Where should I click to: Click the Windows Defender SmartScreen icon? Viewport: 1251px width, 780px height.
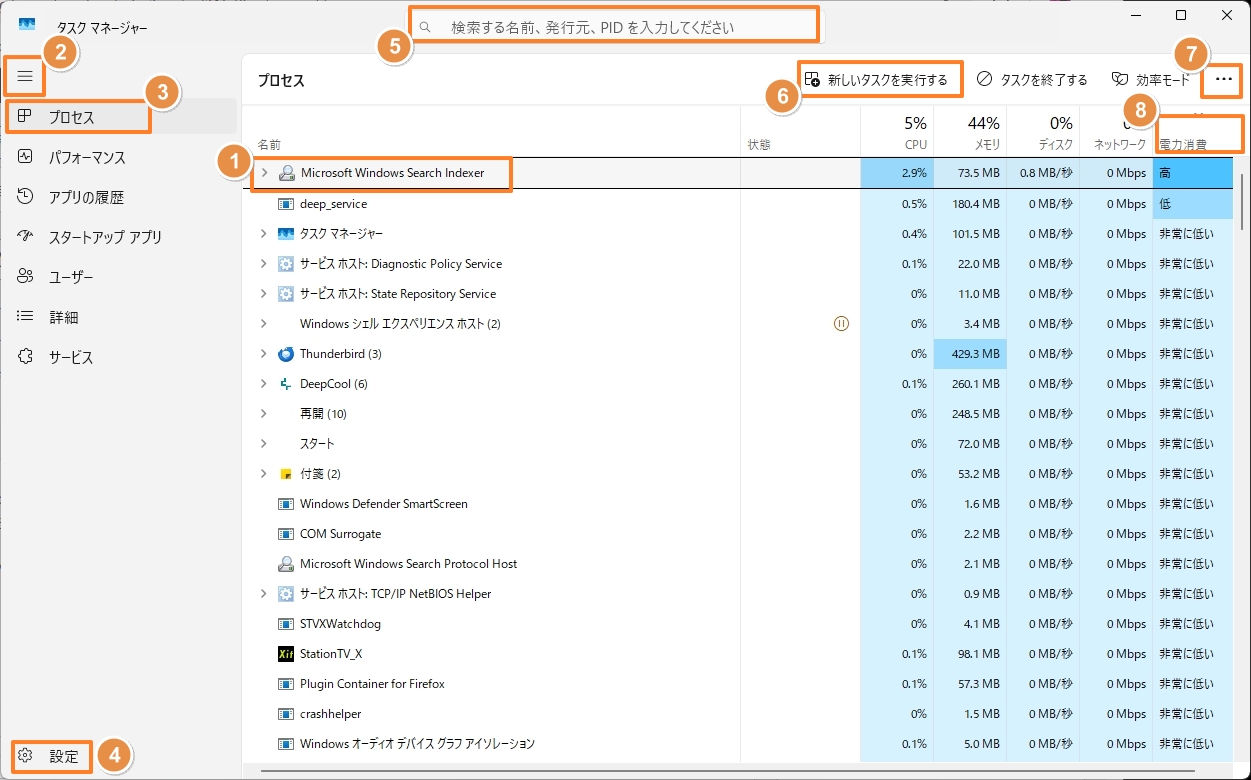[x=285, y=504]
